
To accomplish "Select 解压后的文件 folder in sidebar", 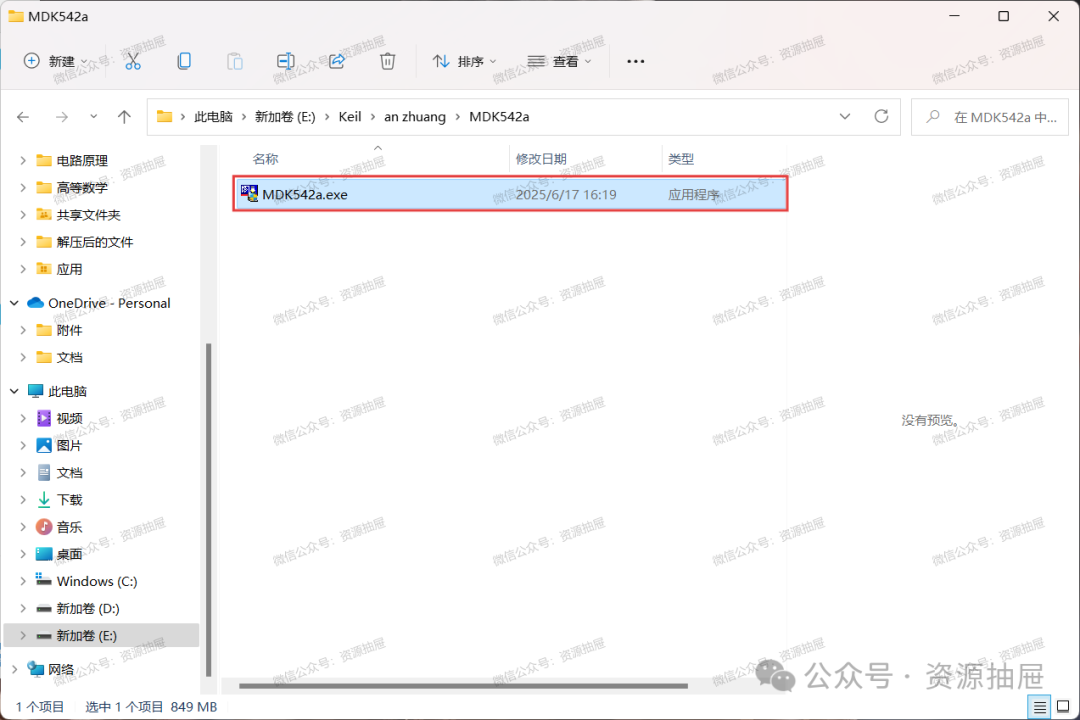I will pyautogui.click(x=94, y=242).
